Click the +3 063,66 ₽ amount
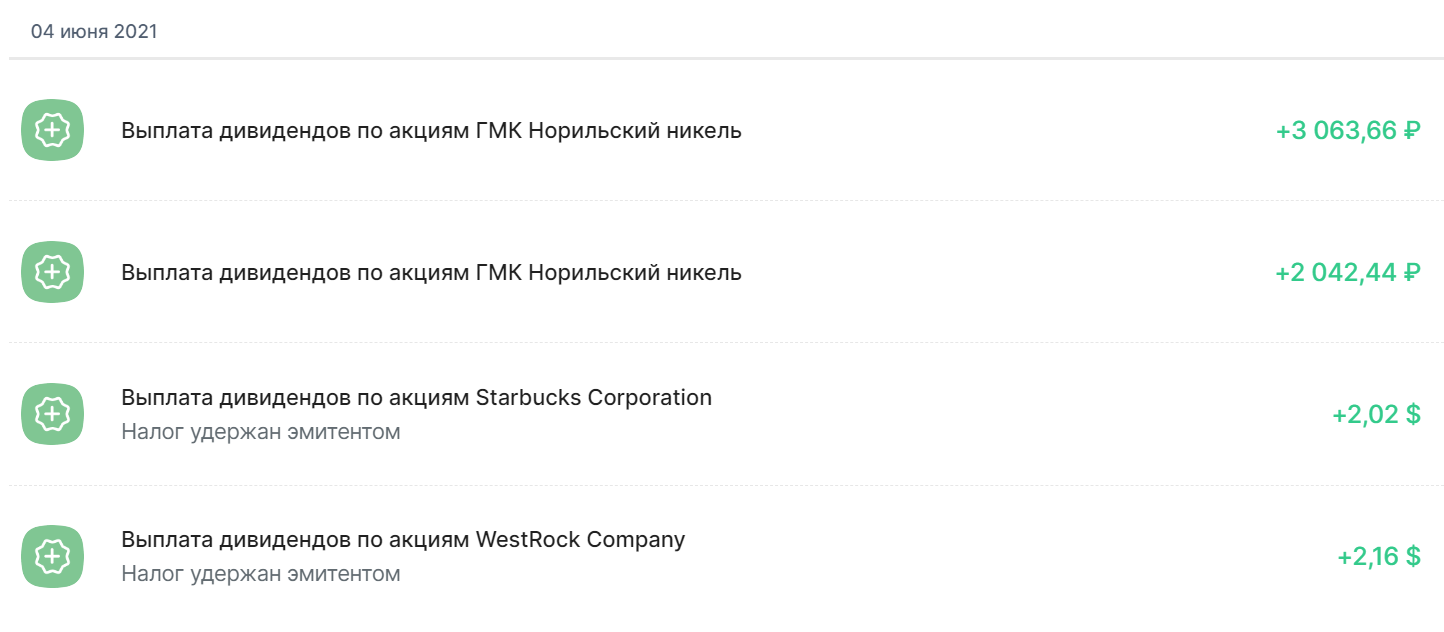The height and width of the screenshot is (632, 1444). pyautogui.click(x=1348, y=130)
